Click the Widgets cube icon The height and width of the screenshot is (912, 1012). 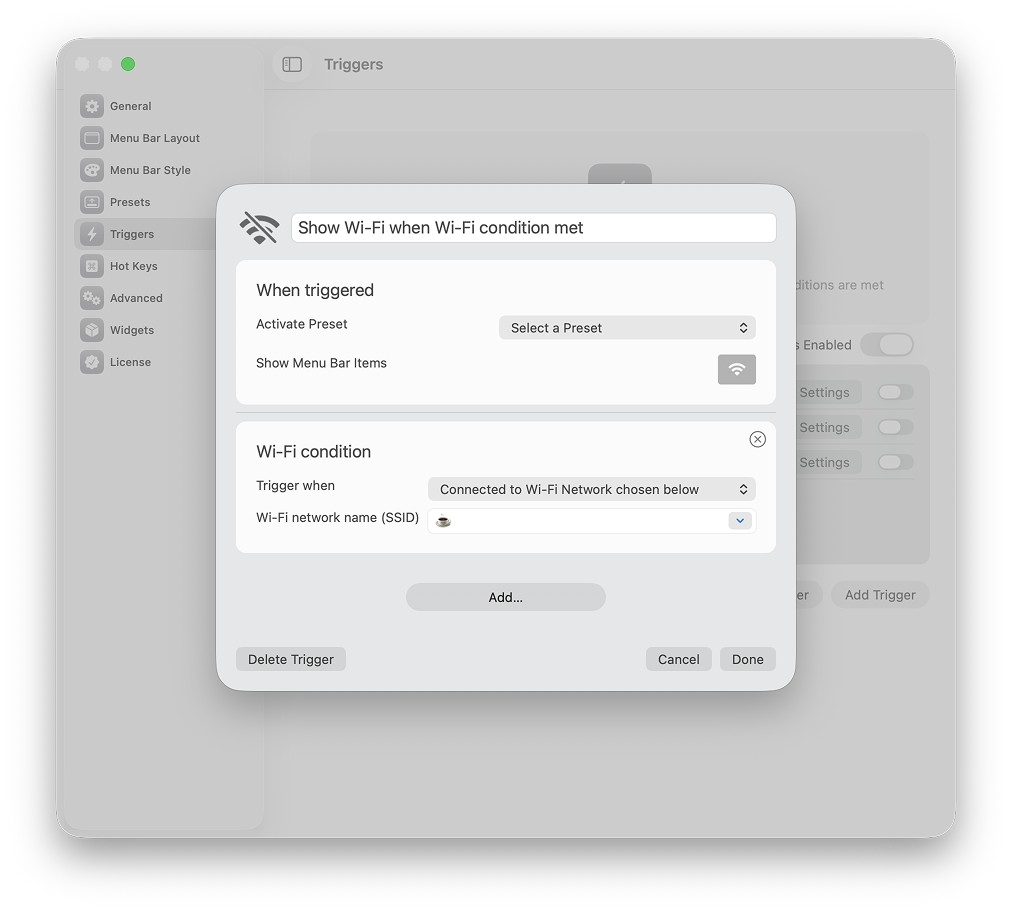pyautogui.click(x=92, y=330)
